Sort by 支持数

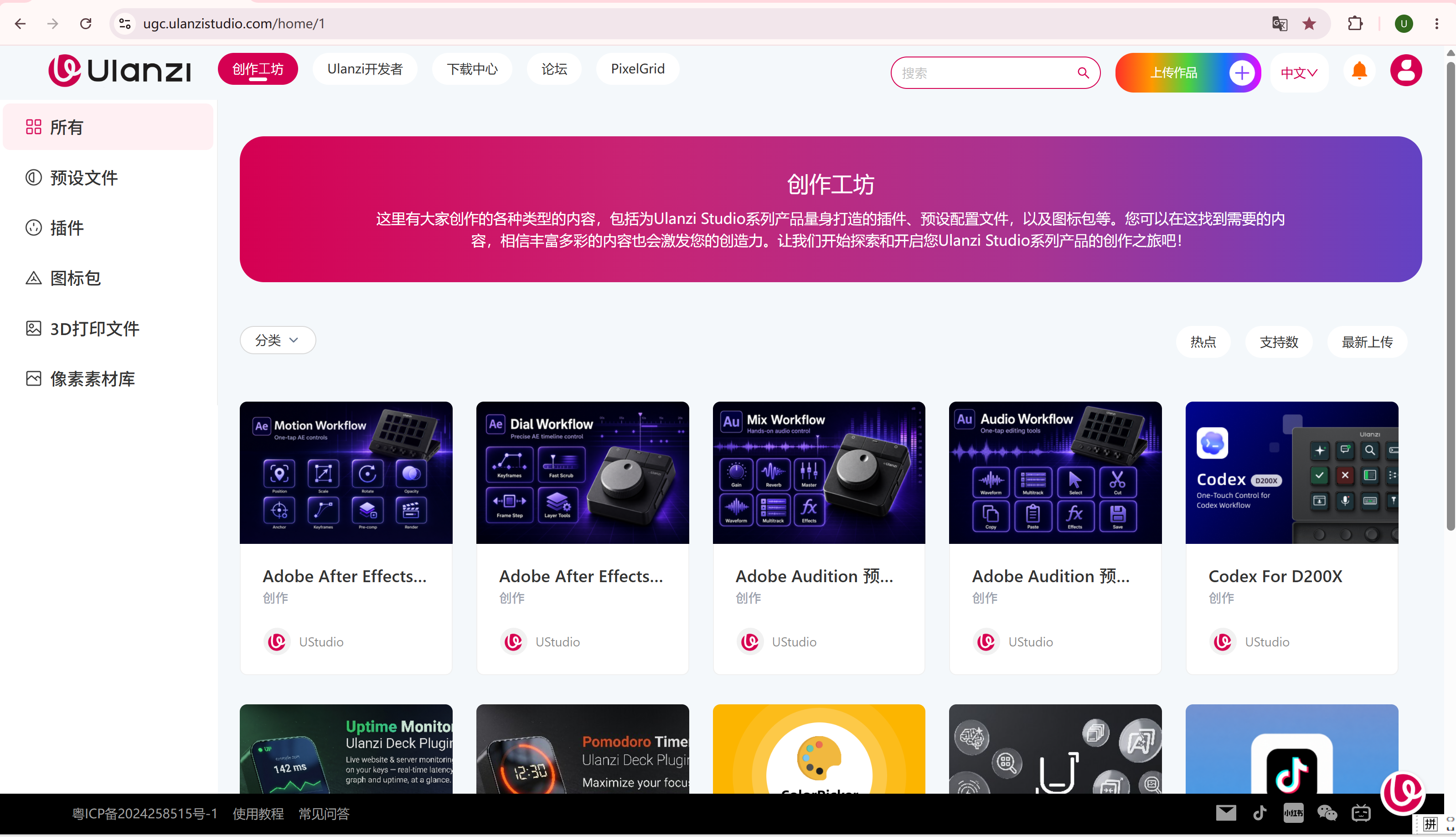pos(1279,342)
